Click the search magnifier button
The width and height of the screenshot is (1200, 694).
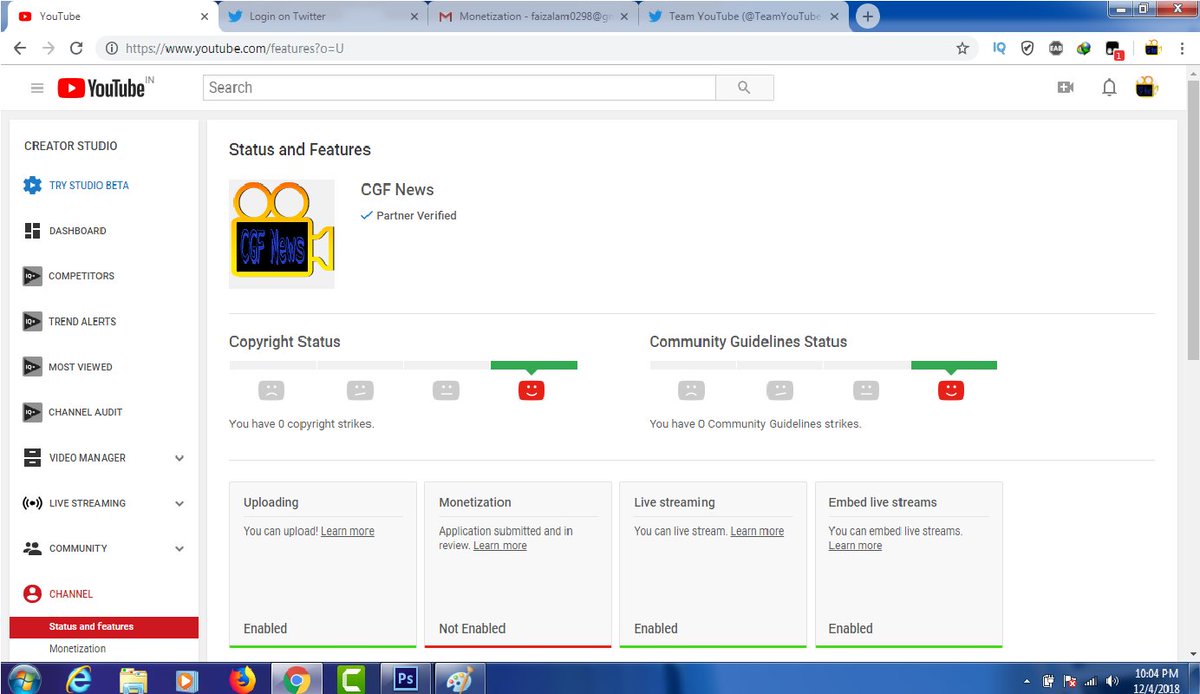tap(744, 88)
